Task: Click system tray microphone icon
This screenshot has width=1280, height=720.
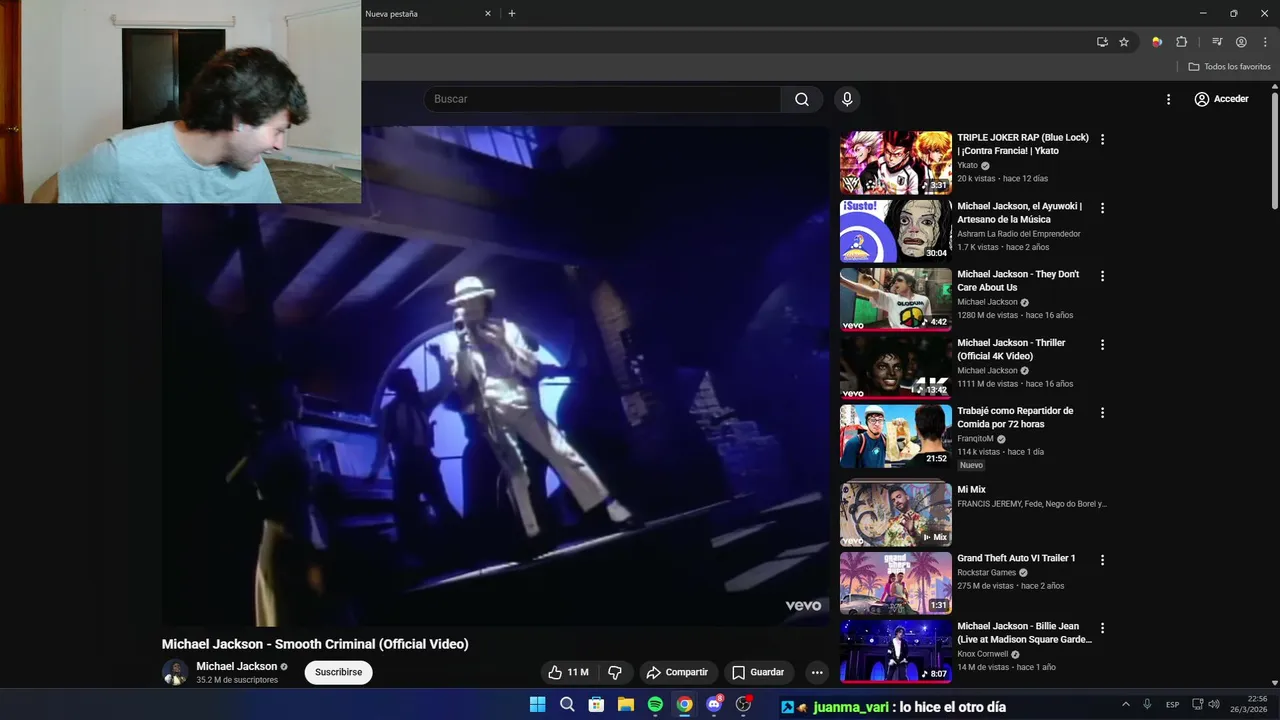Action: point(1147,705)
